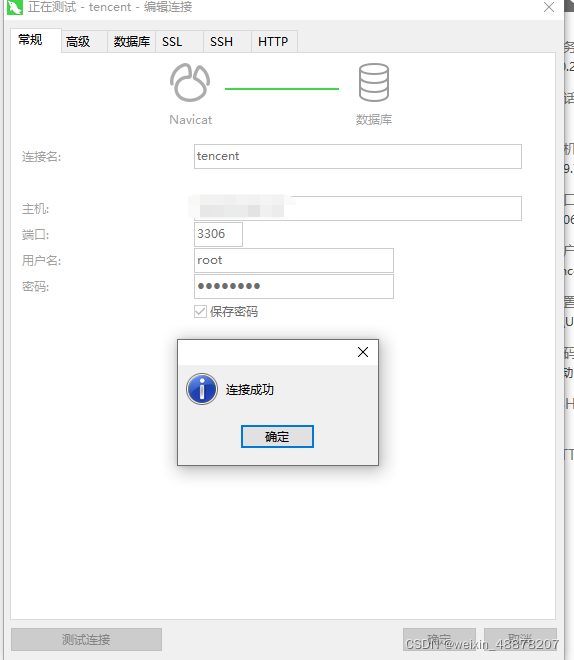Image resolution: width=574 pixels, height=660 pixels.
Task: Toggle the 保存密码 checkbox
Action: point(200,312)
